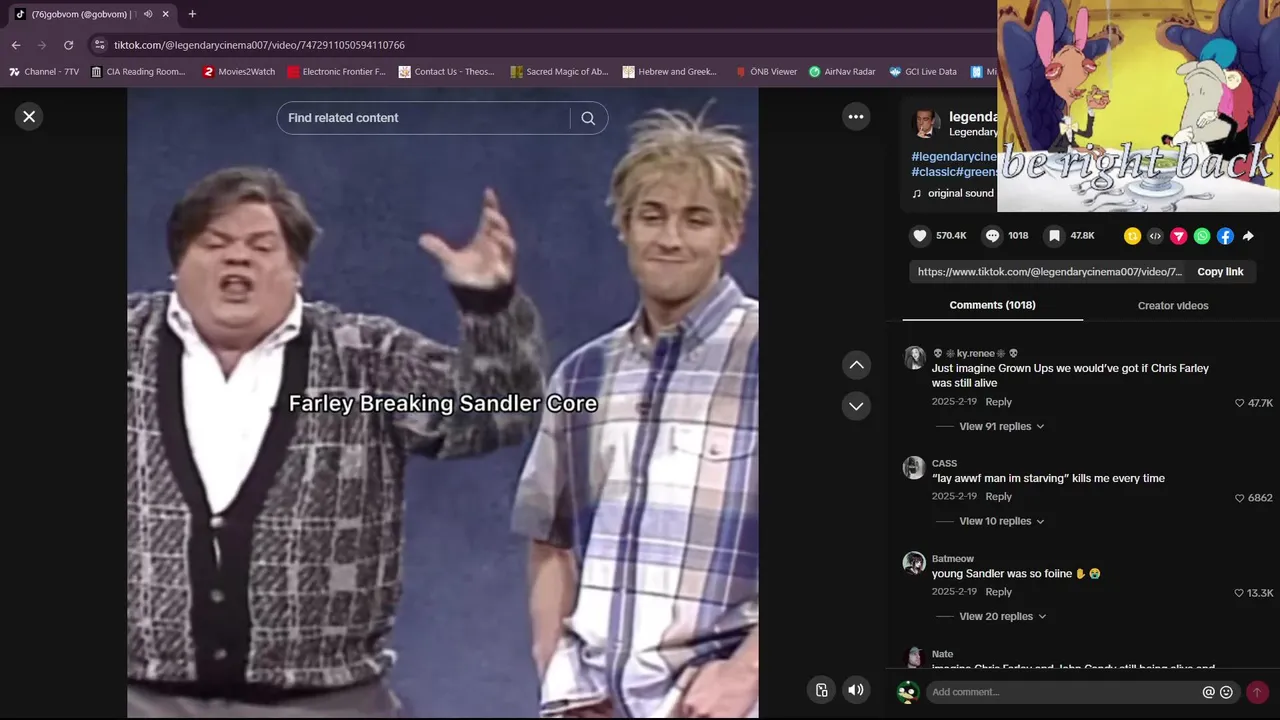The width and height of the screenshot is (1280, 720).
Task: Expand View 10 replies
Action: tap(1002, 521)
